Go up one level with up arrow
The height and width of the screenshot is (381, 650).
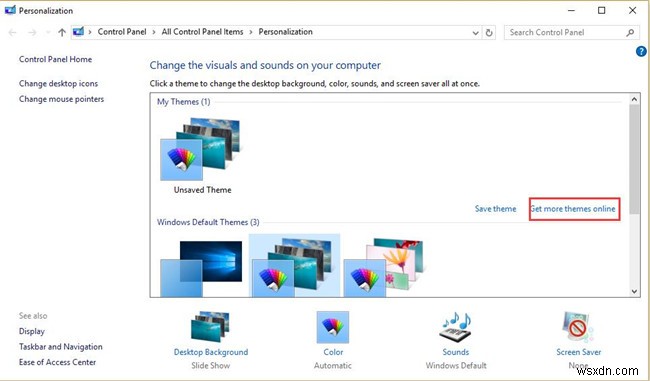click(62, 32)
